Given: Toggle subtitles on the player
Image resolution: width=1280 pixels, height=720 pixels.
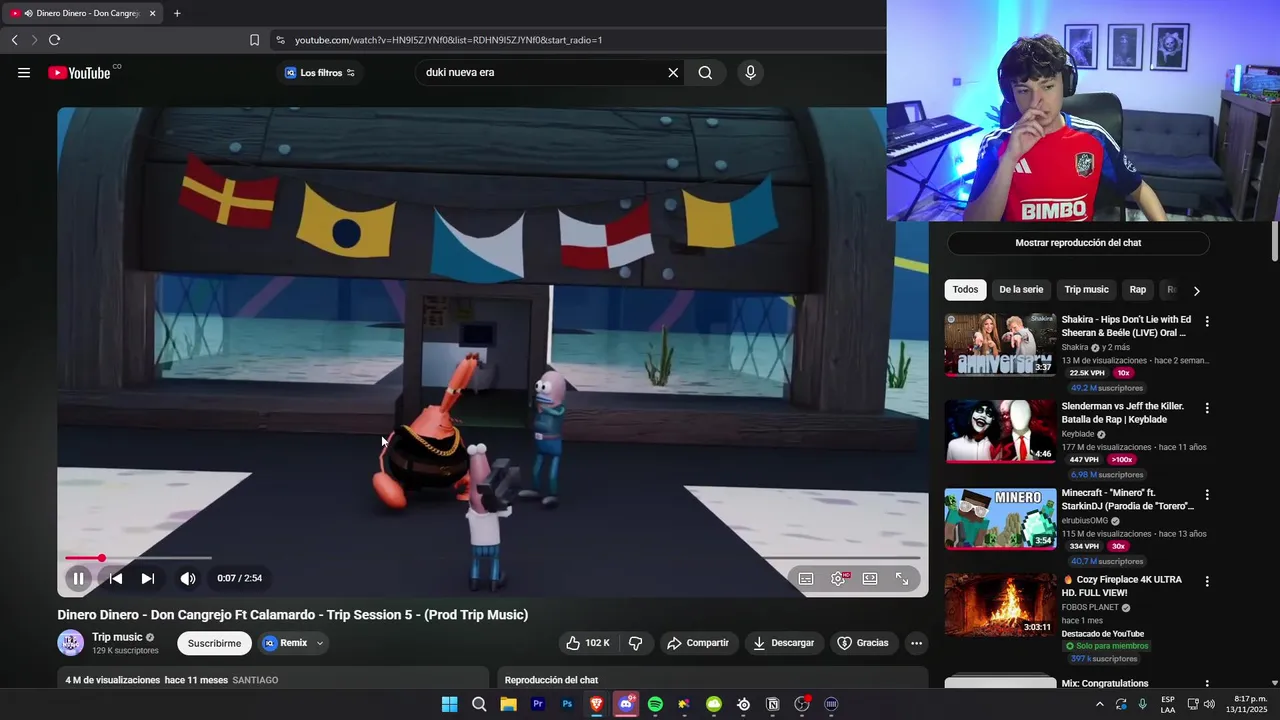Looking at the screenshot, I should tap(806, 578).
